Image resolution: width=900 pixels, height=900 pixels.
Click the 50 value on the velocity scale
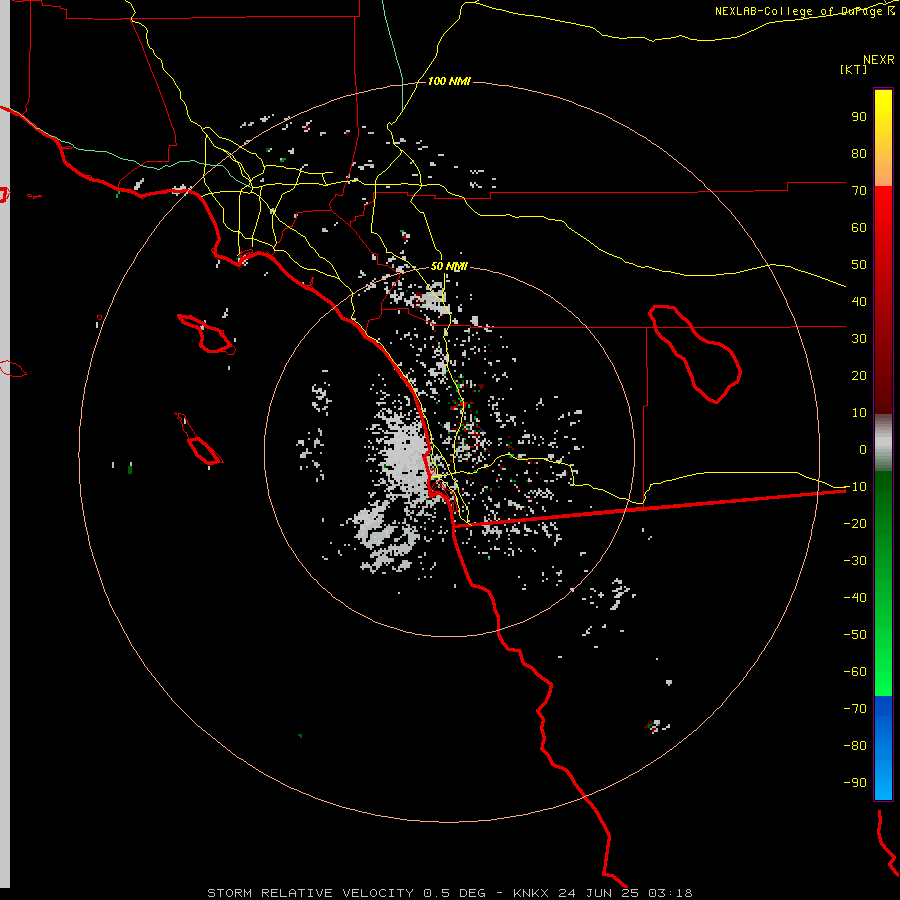pos(859,265)
